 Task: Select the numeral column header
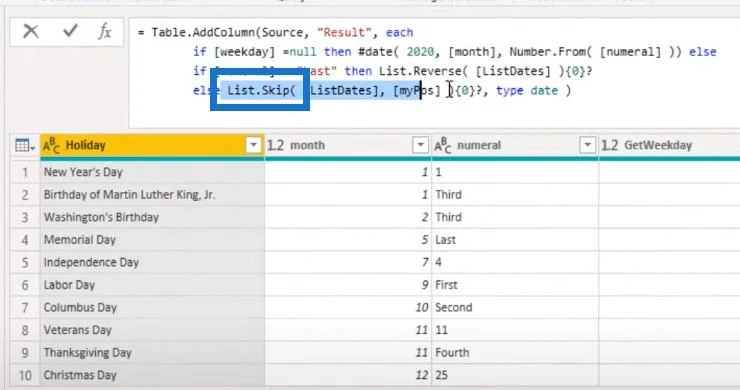click(515, 145)
